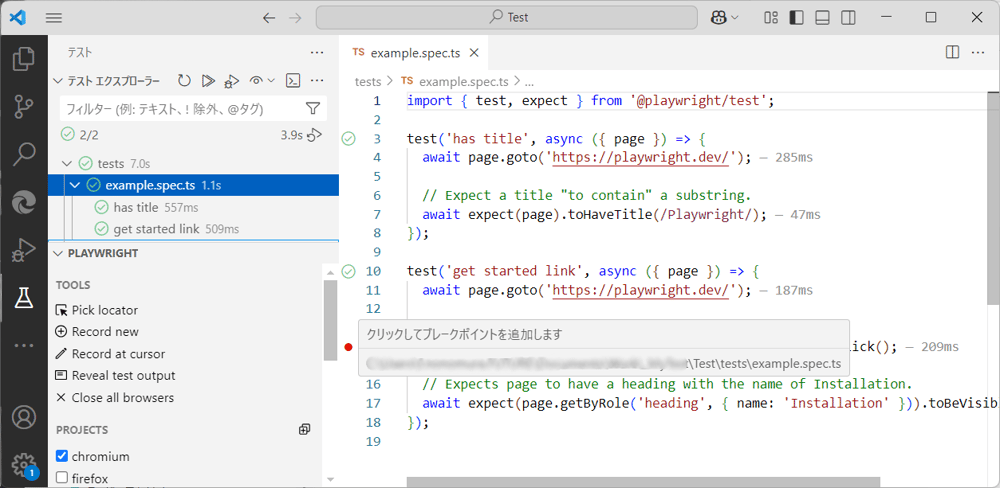This screenshot has height=488, width=1000.
Task: Debug all tests button
Action: 231,80
